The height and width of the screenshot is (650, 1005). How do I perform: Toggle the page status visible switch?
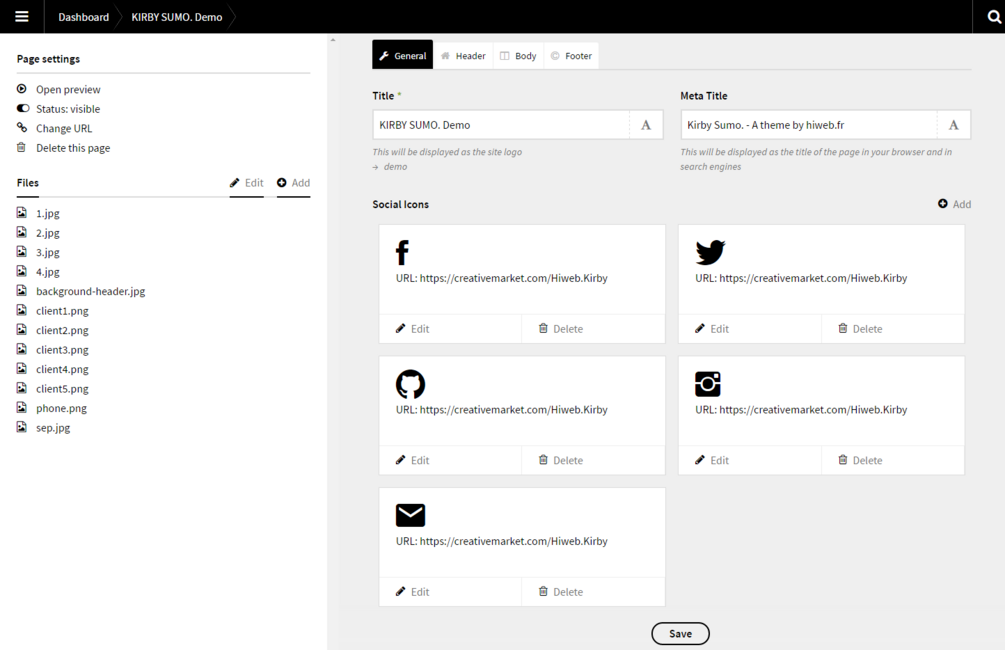pyautogui.click(x=23, y=109)
